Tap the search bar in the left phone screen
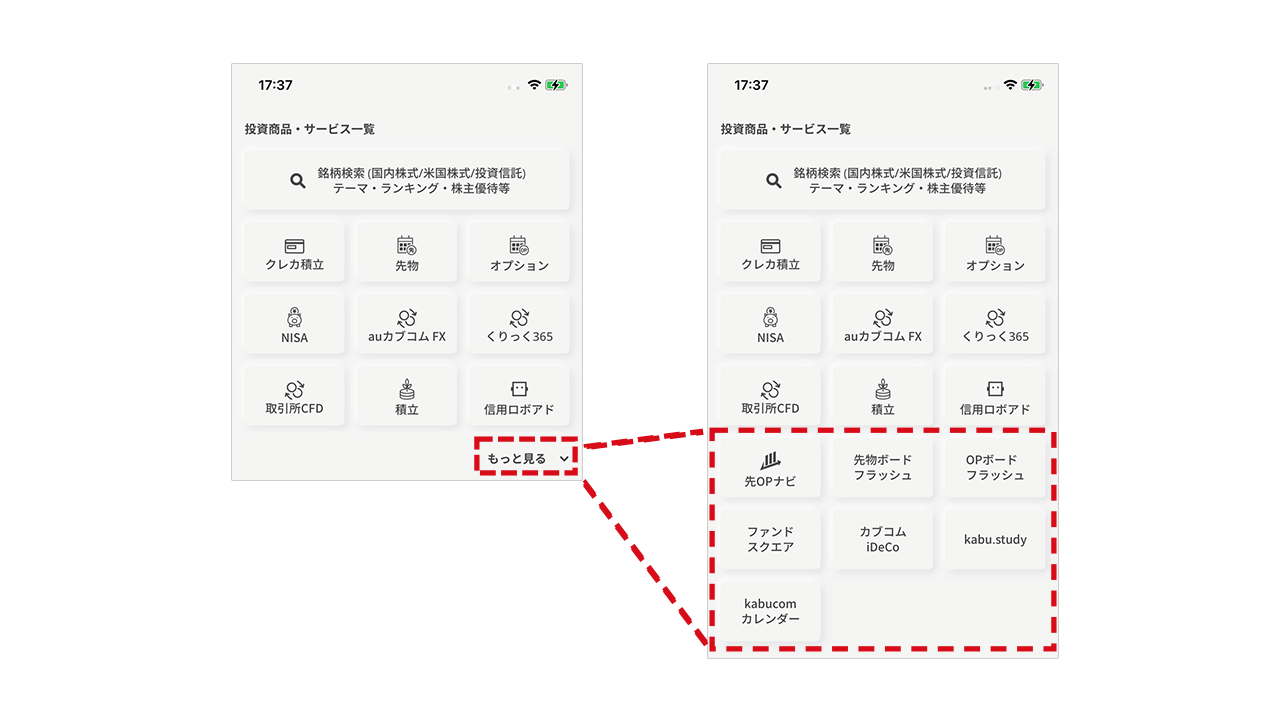 coord(407,180)
